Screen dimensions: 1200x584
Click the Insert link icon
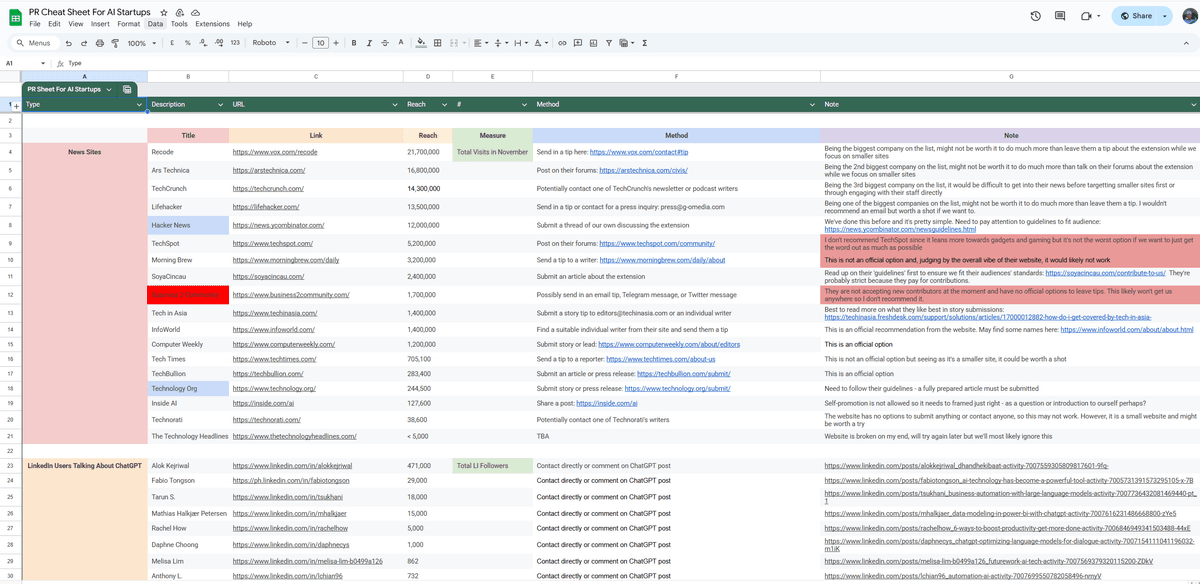562,43
